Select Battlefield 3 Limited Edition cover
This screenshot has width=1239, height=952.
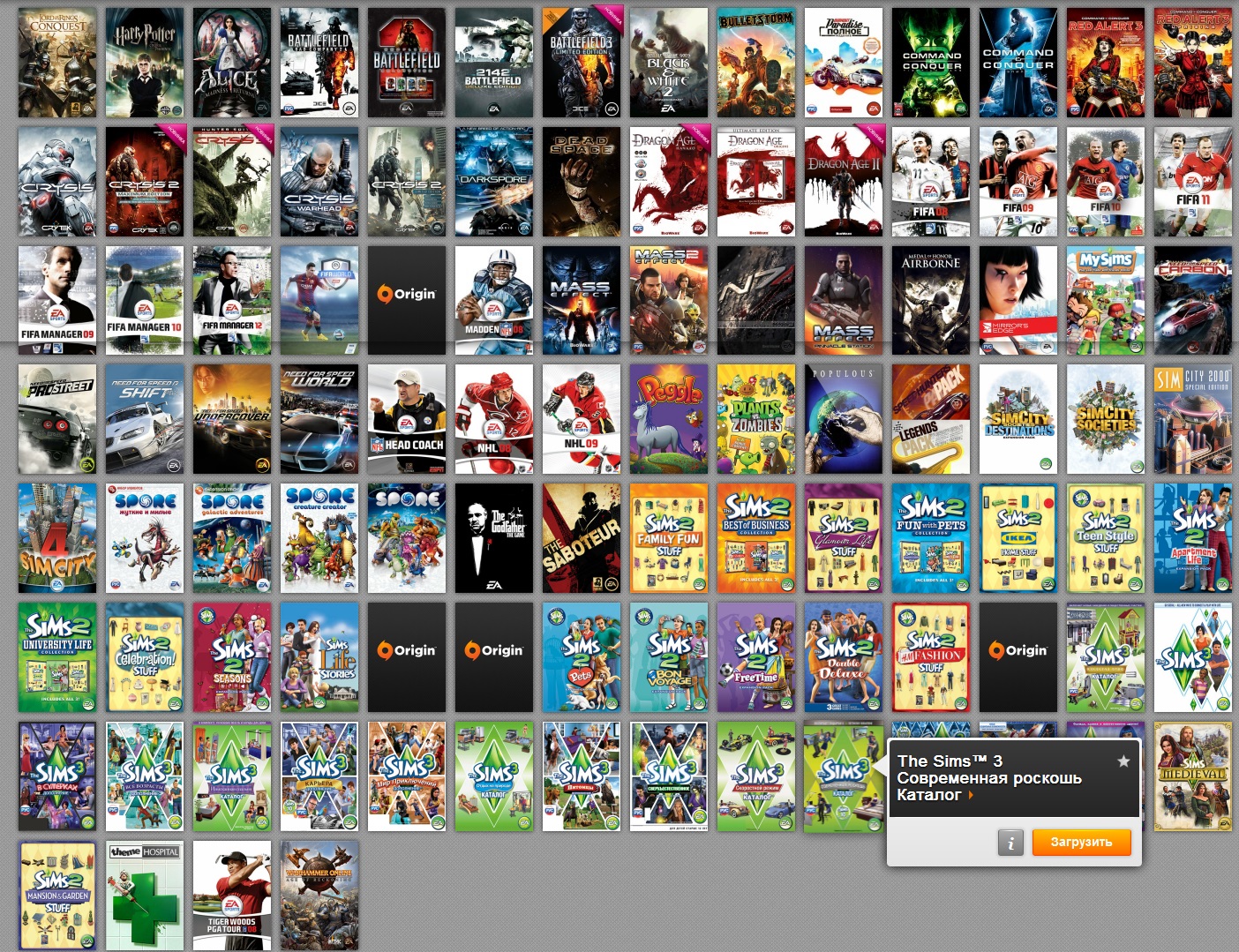tap(582, 63)
